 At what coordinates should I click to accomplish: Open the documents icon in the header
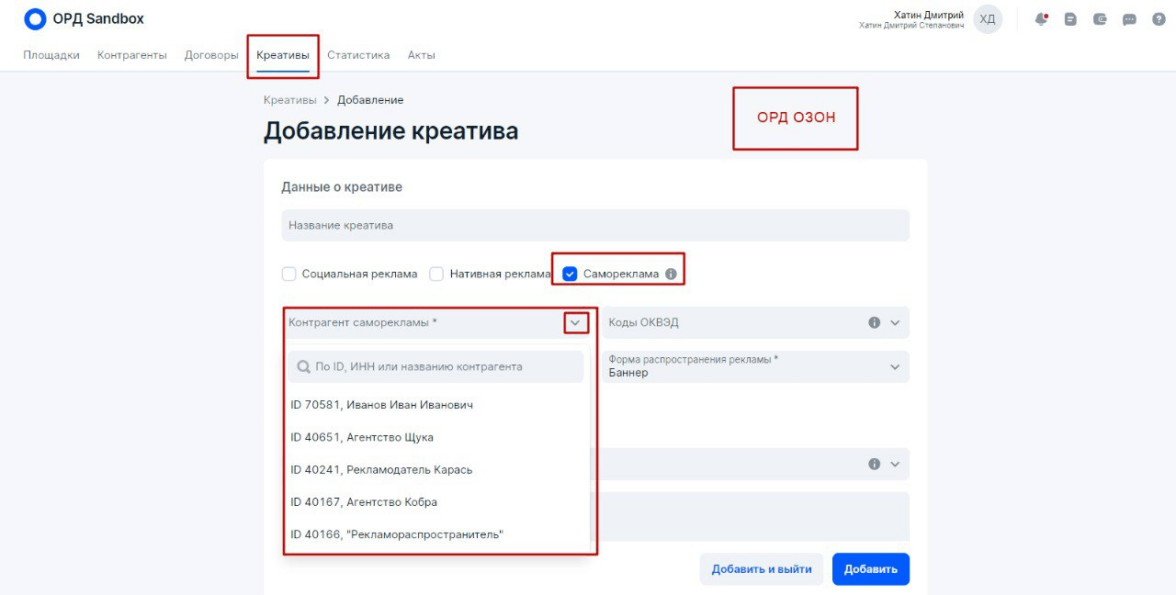(1070, 20)
